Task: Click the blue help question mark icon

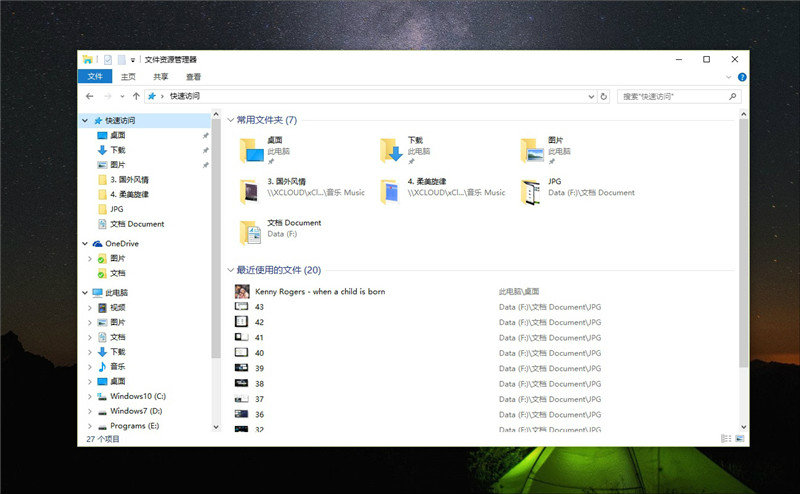Action: point(742,77)
